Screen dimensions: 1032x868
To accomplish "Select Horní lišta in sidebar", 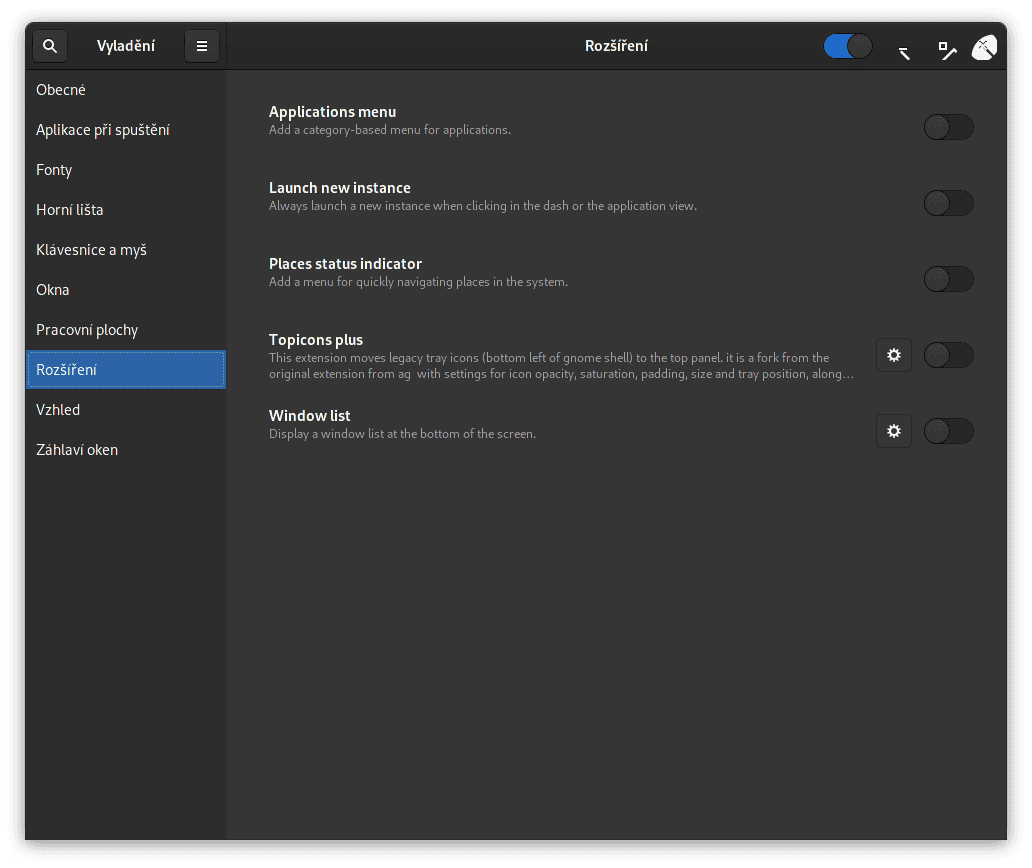I will pos(70,210).
